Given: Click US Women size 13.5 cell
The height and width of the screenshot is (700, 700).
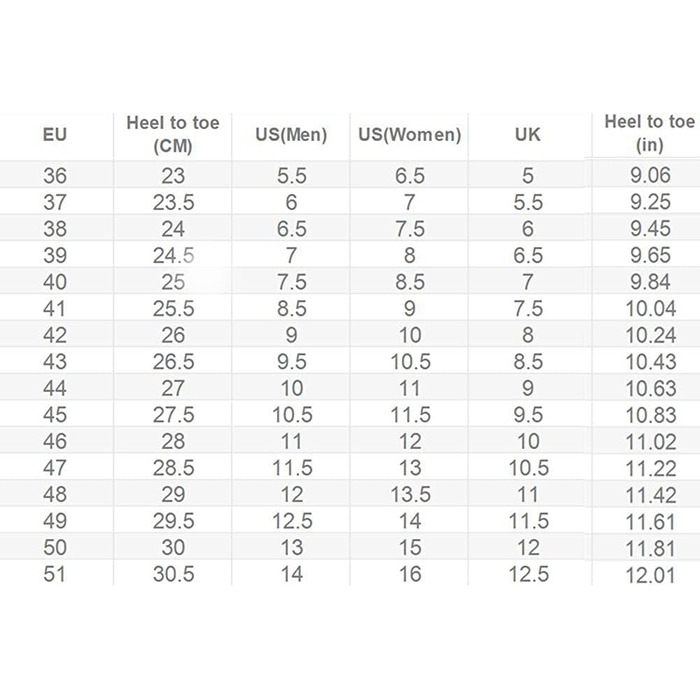Looking at the screenshot, I should tap(410, 495).
